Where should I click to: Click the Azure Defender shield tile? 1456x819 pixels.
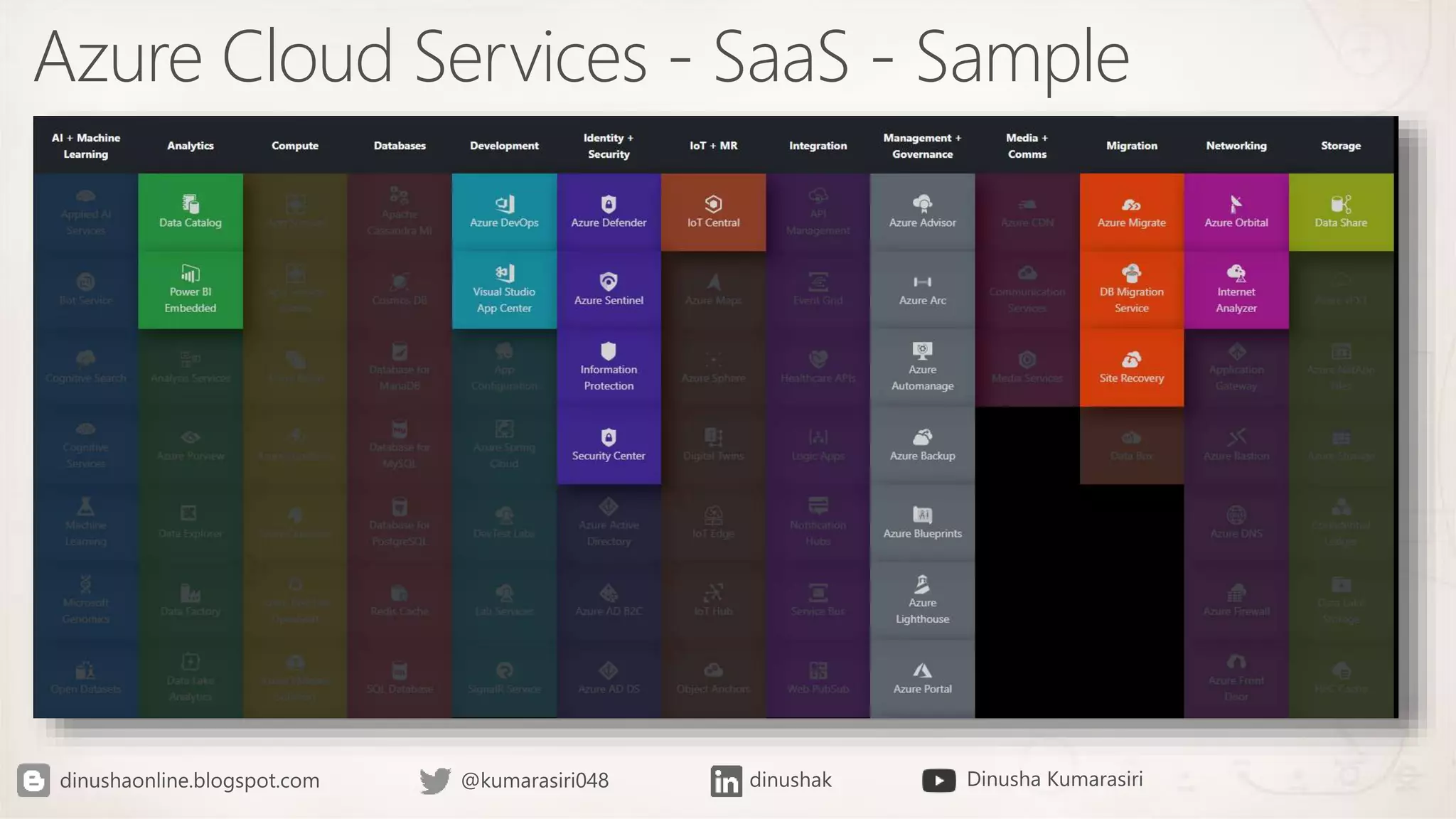[x=609, y=212]
